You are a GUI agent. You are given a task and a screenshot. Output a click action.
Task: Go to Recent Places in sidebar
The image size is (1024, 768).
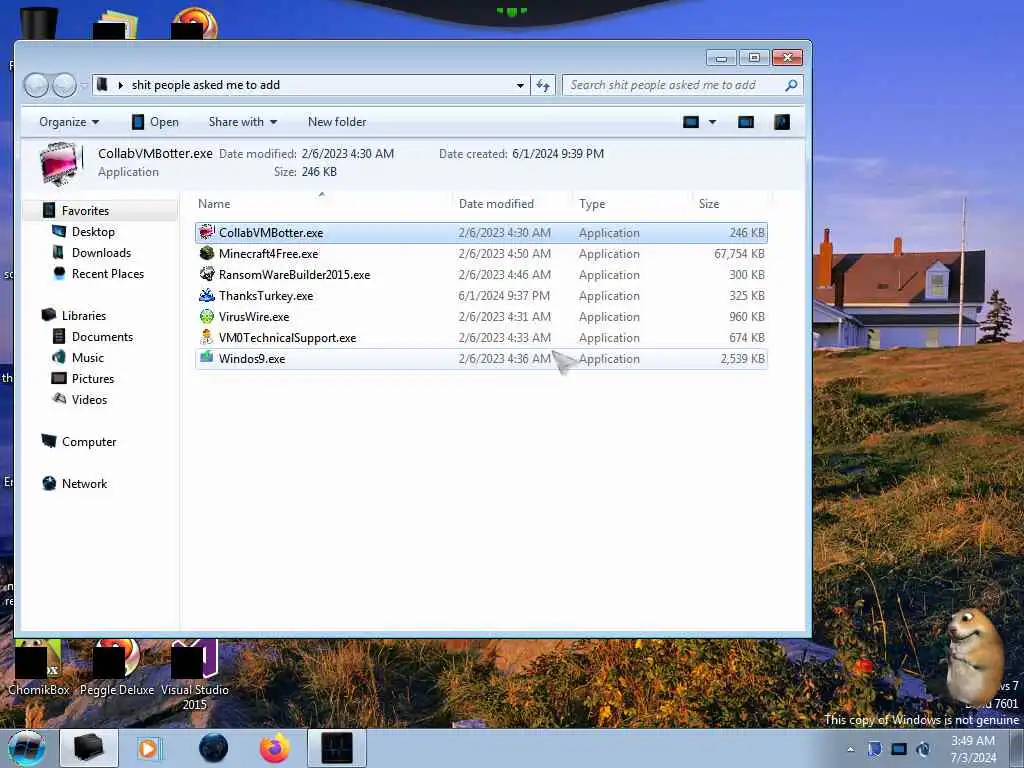[x=108, y=274]
